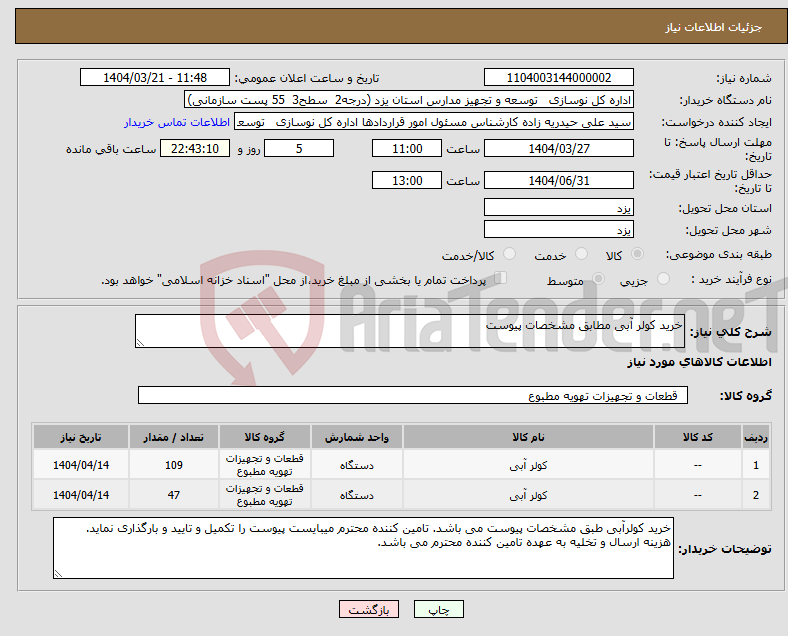The height and width of the screenshot is (636, 788).
Task: Click the remaining days field showing 5
Action: point(299,148)
